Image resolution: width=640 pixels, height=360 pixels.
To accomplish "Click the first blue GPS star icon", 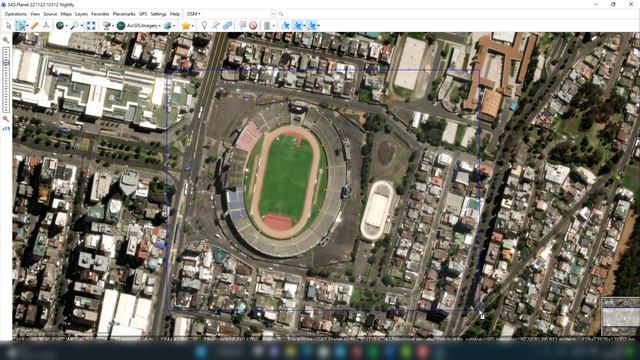I will (286, 26).
